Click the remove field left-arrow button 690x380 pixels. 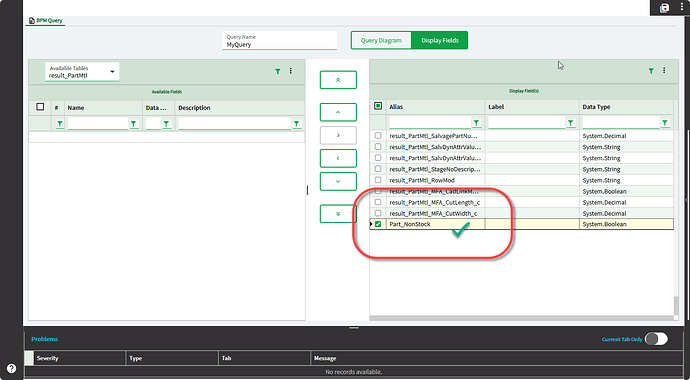point(338,158)
